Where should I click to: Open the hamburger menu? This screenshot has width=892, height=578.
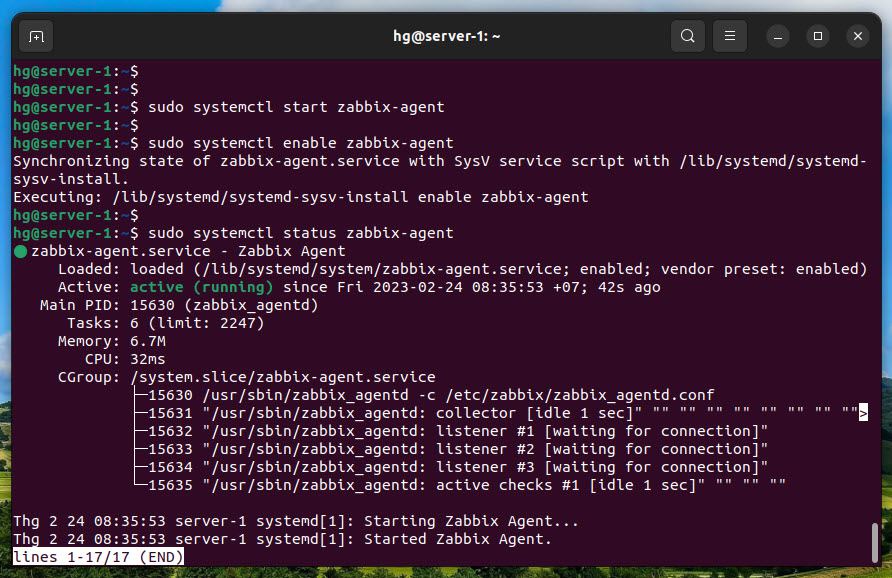(x=730, y=36)
